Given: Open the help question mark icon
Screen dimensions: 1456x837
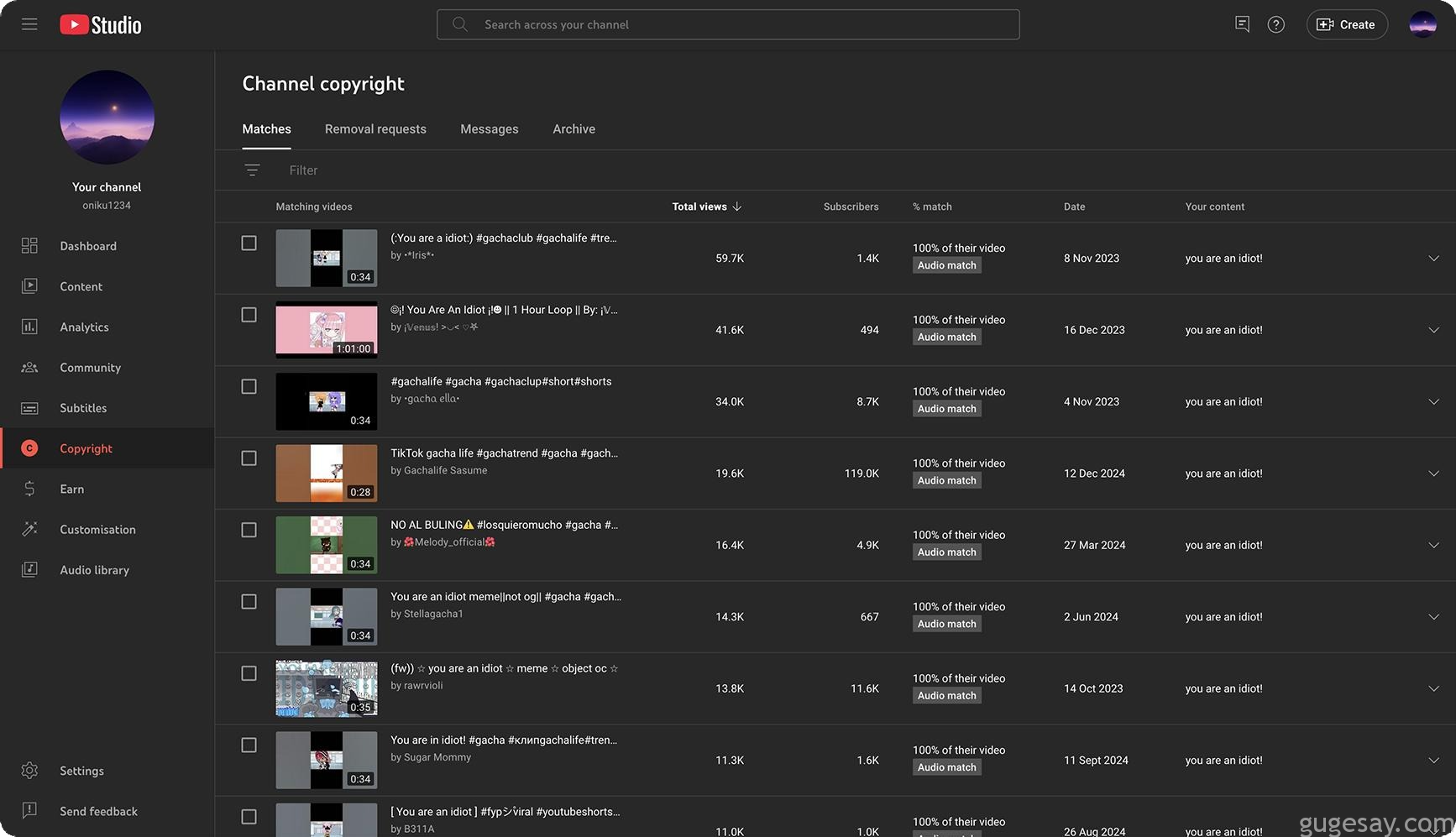Looking at the screenshot, I should (1276, 24).
